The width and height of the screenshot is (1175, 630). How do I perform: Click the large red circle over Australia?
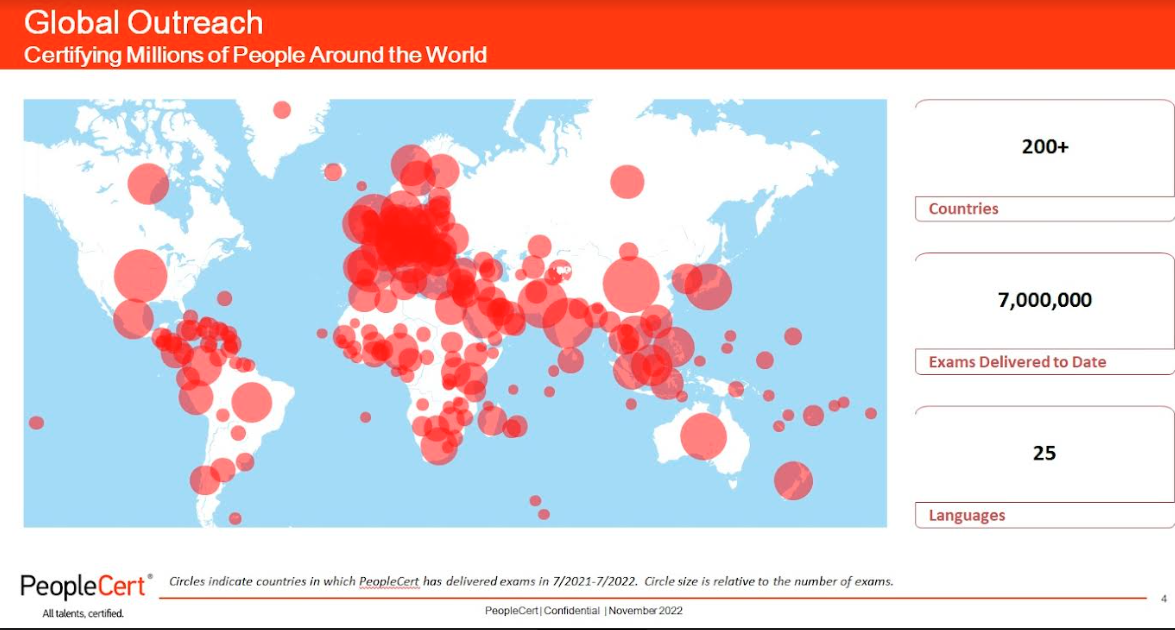(x=702, y=437)
